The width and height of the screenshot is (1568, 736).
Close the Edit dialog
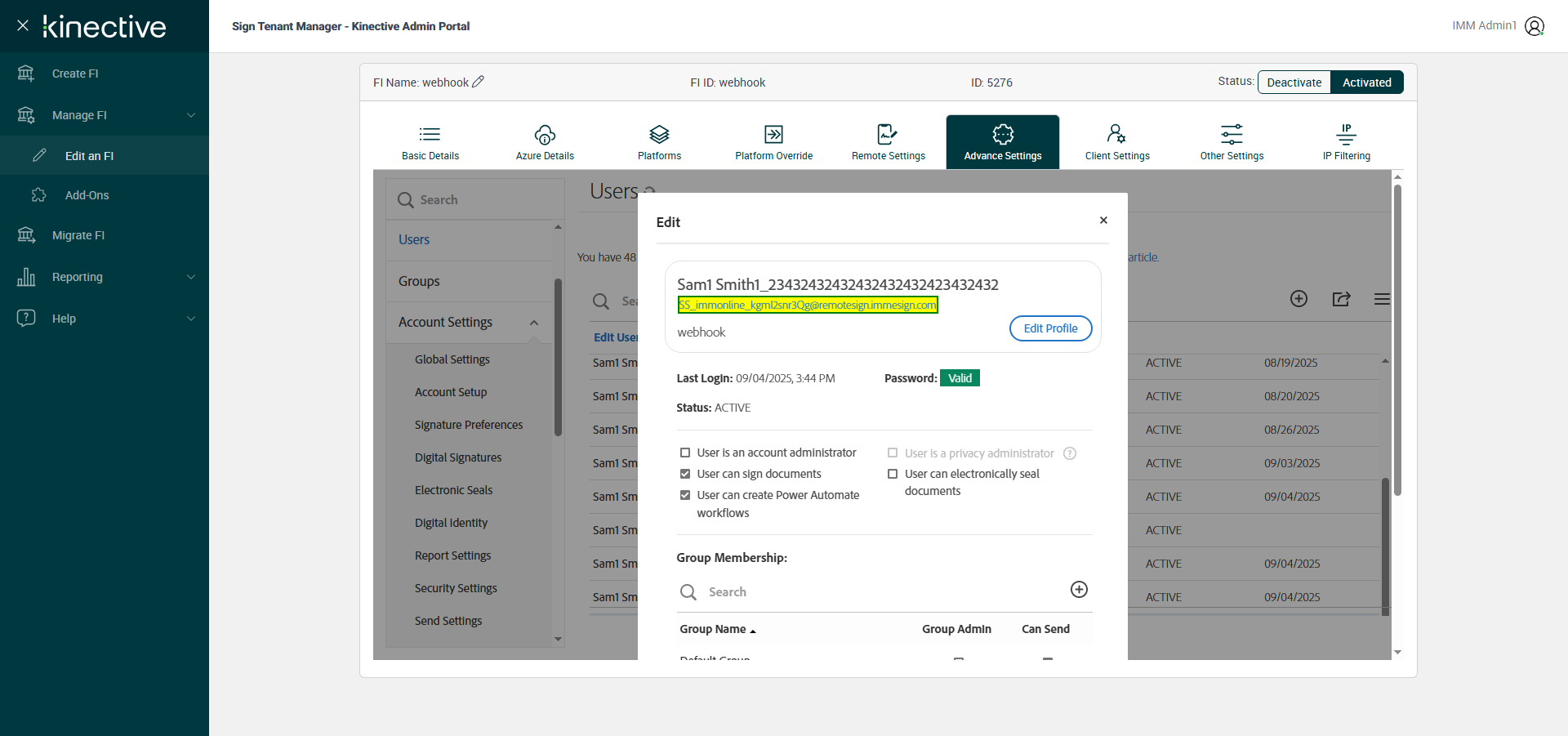click(x=1103, y=221)
